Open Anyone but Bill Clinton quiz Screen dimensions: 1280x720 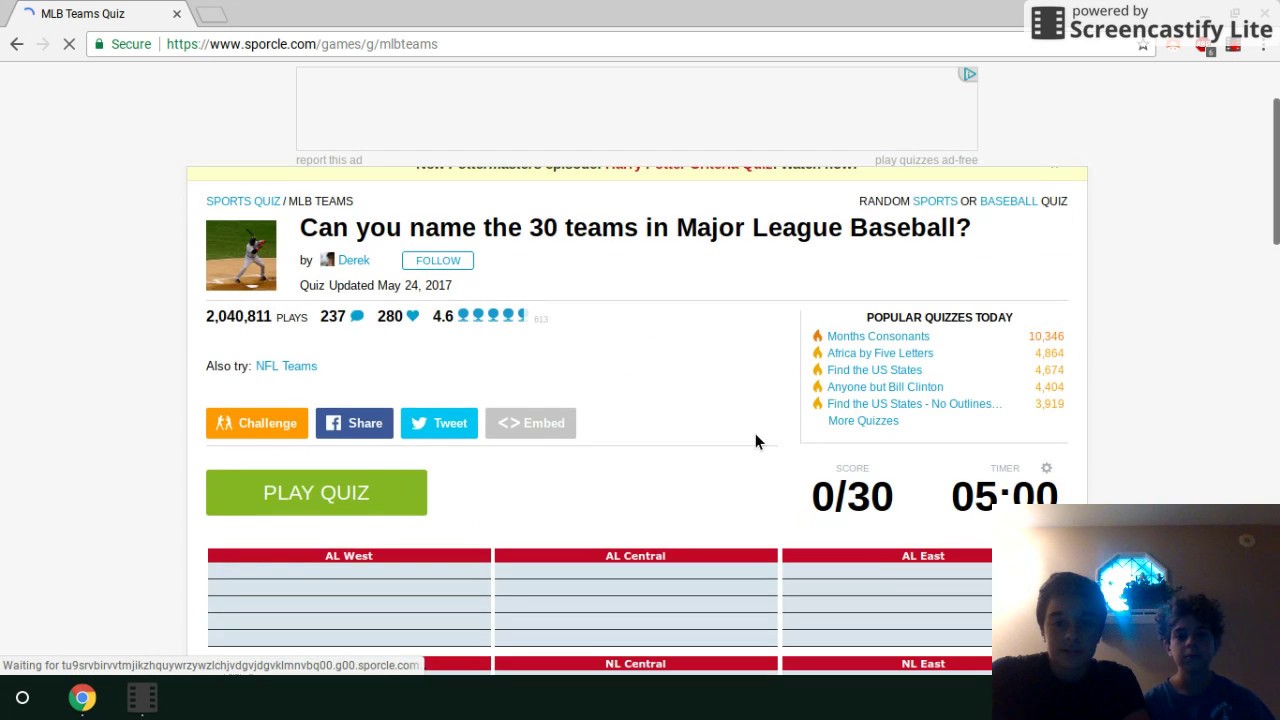(x=885, y=387)
